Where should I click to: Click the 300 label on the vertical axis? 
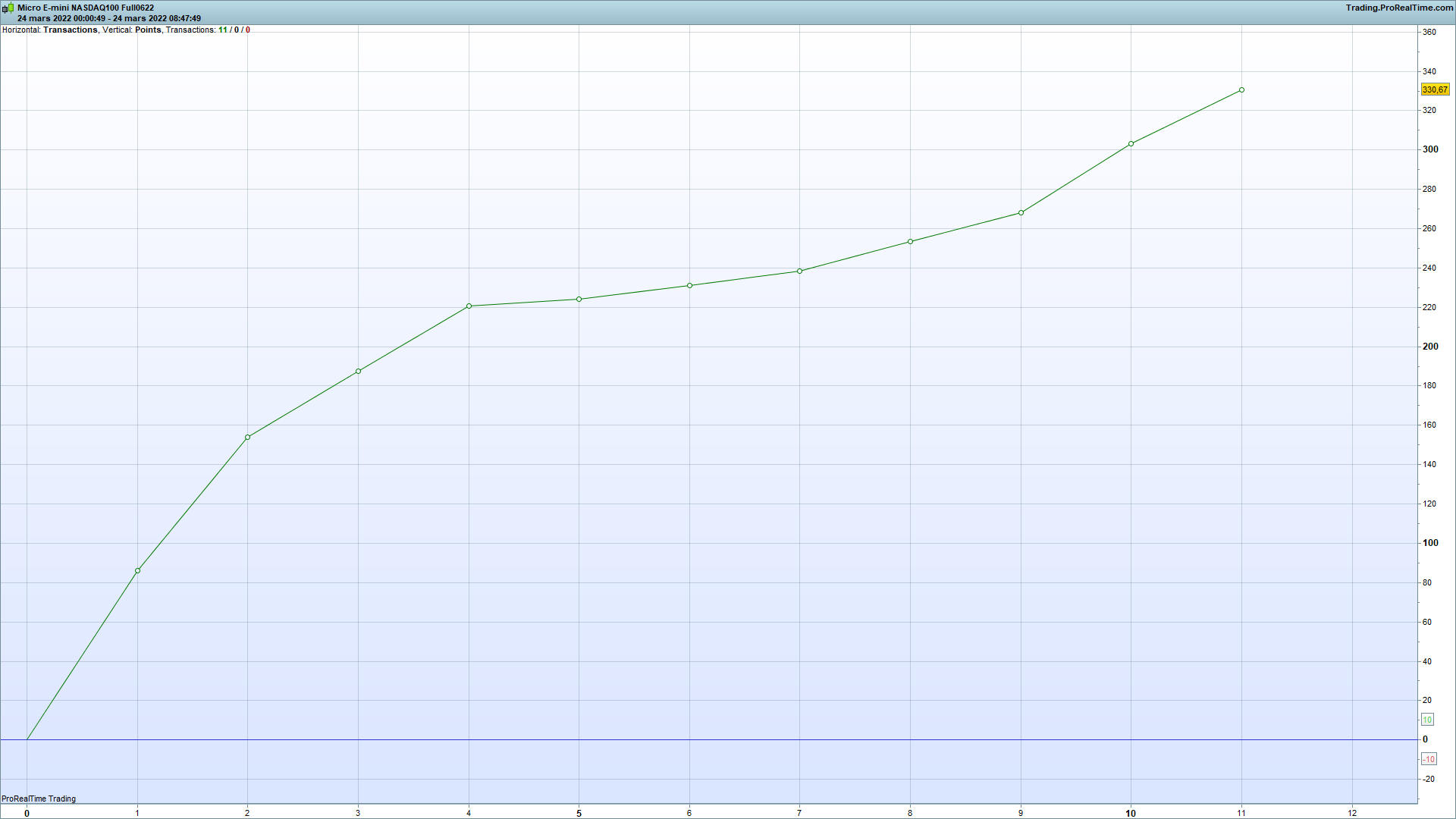pos(1429,149)
